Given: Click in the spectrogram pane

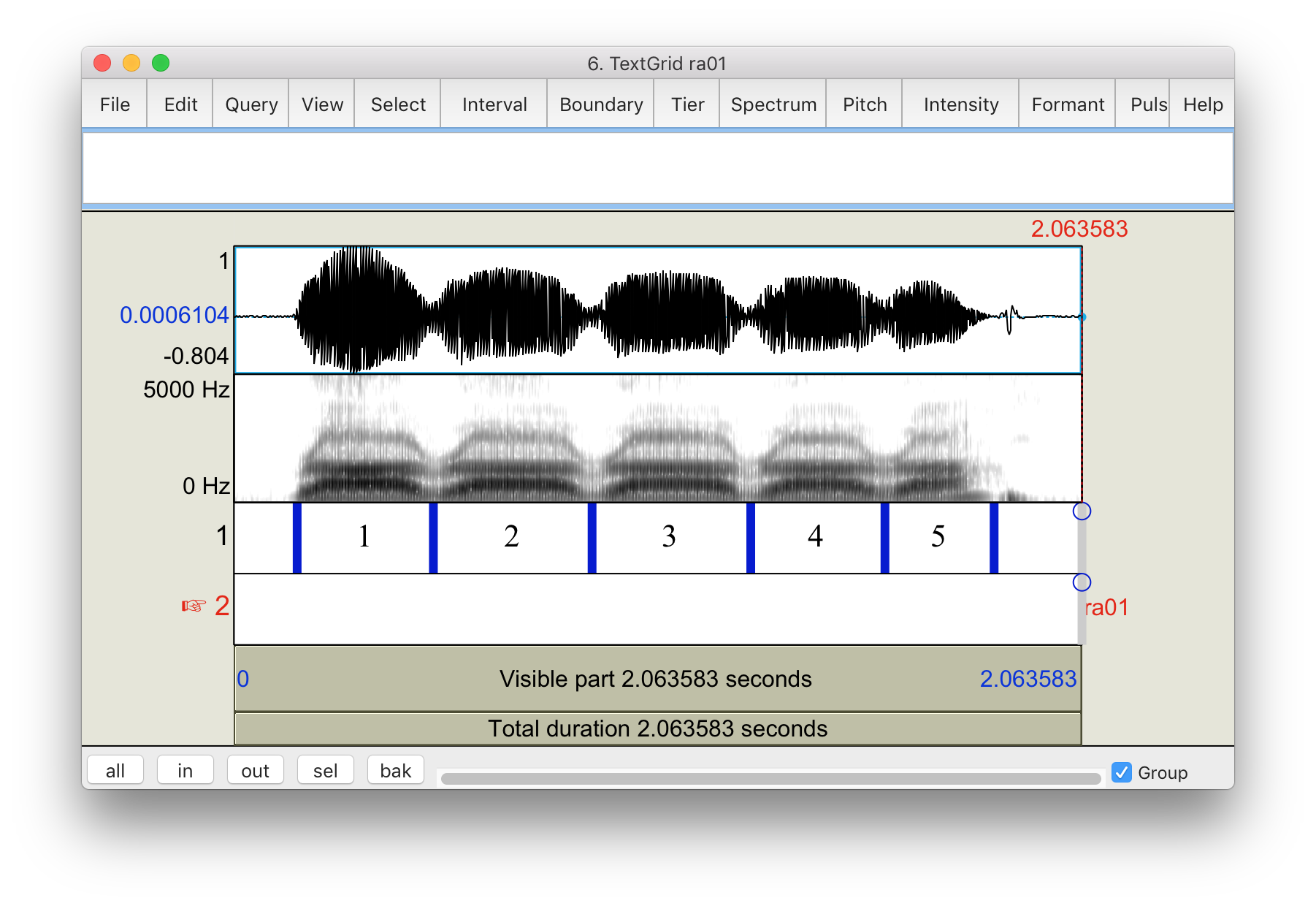Looking at the screenshot, I should coord(657,438).
